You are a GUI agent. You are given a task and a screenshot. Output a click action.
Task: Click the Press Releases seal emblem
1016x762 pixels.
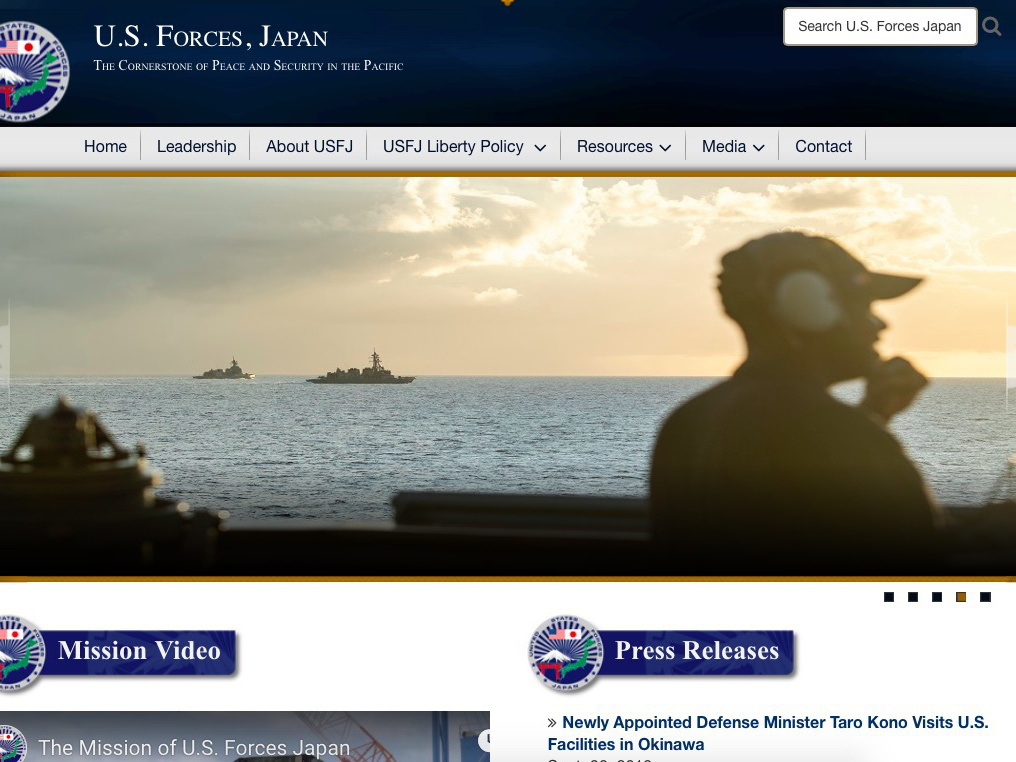click(x=566, y=652)
